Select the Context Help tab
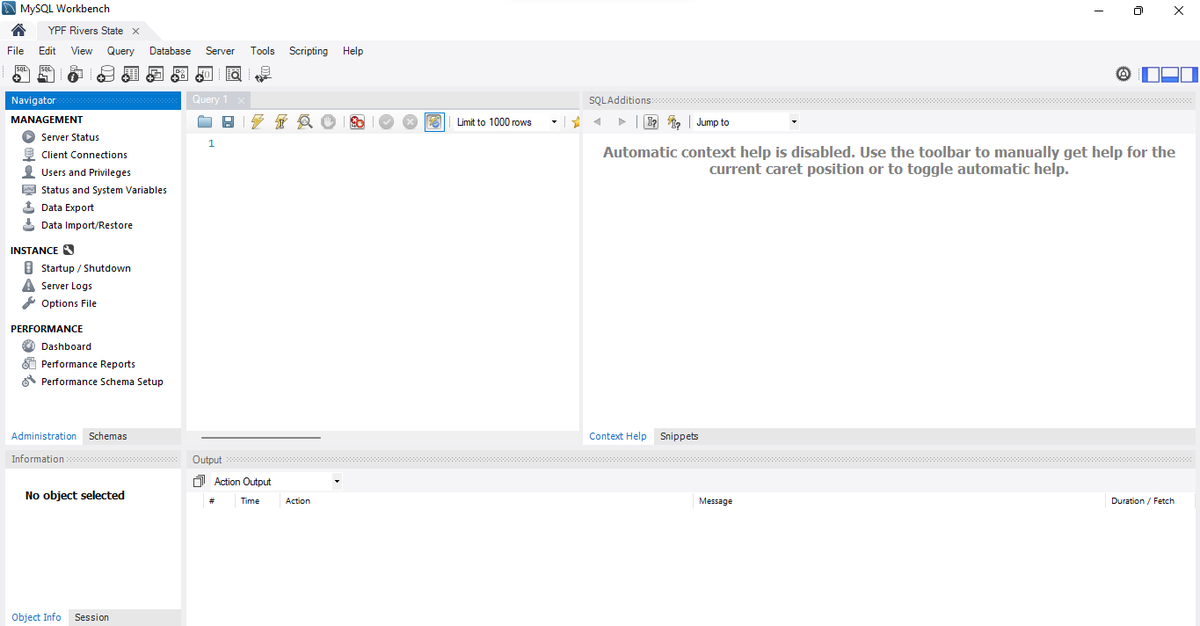The image size is (1200, 626). pos(618,436)
